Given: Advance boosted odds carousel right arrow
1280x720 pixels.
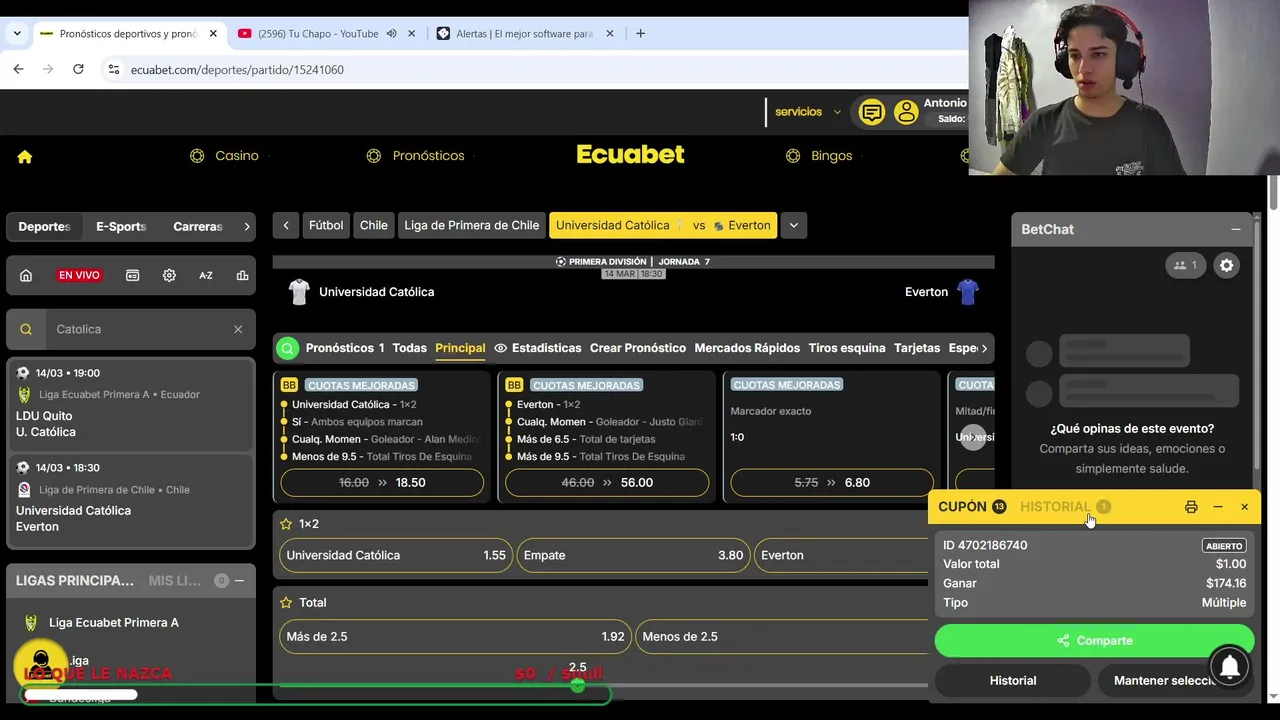Looking at the screenshot, I should 972,437.
